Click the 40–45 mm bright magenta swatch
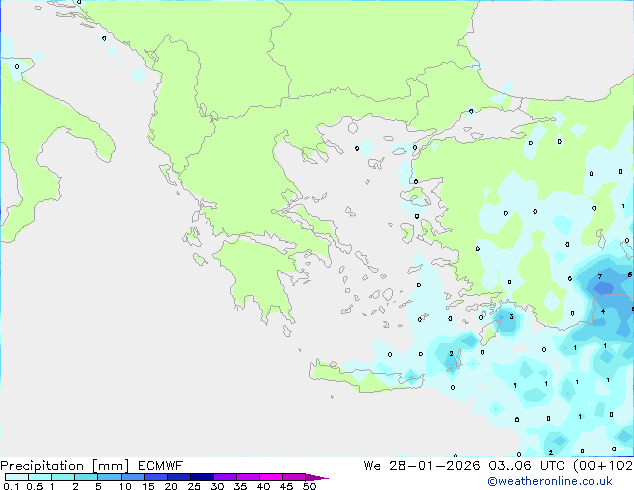The image size is (634, 490). click(271, 477)
